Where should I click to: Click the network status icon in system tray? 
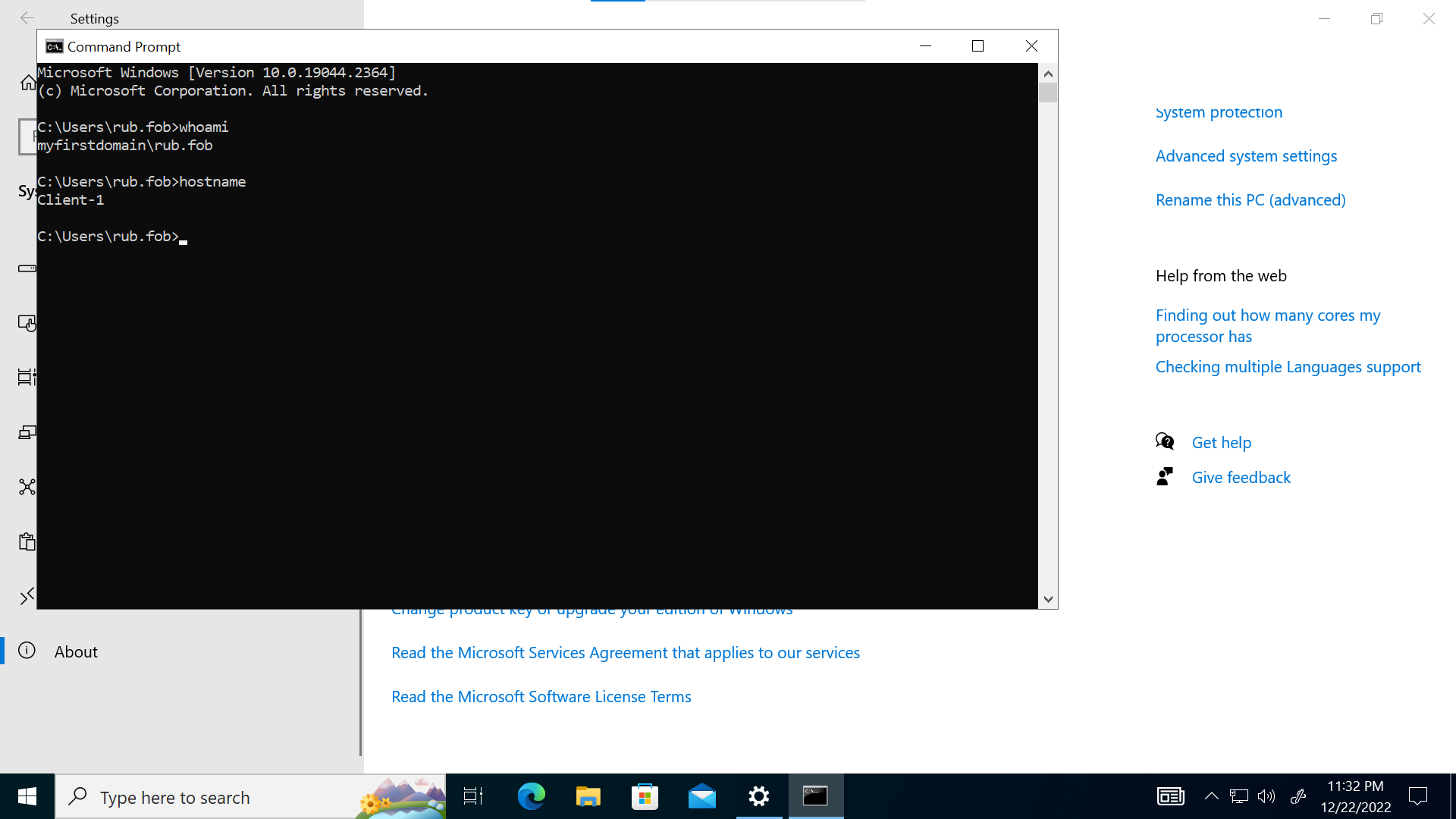1238,796
